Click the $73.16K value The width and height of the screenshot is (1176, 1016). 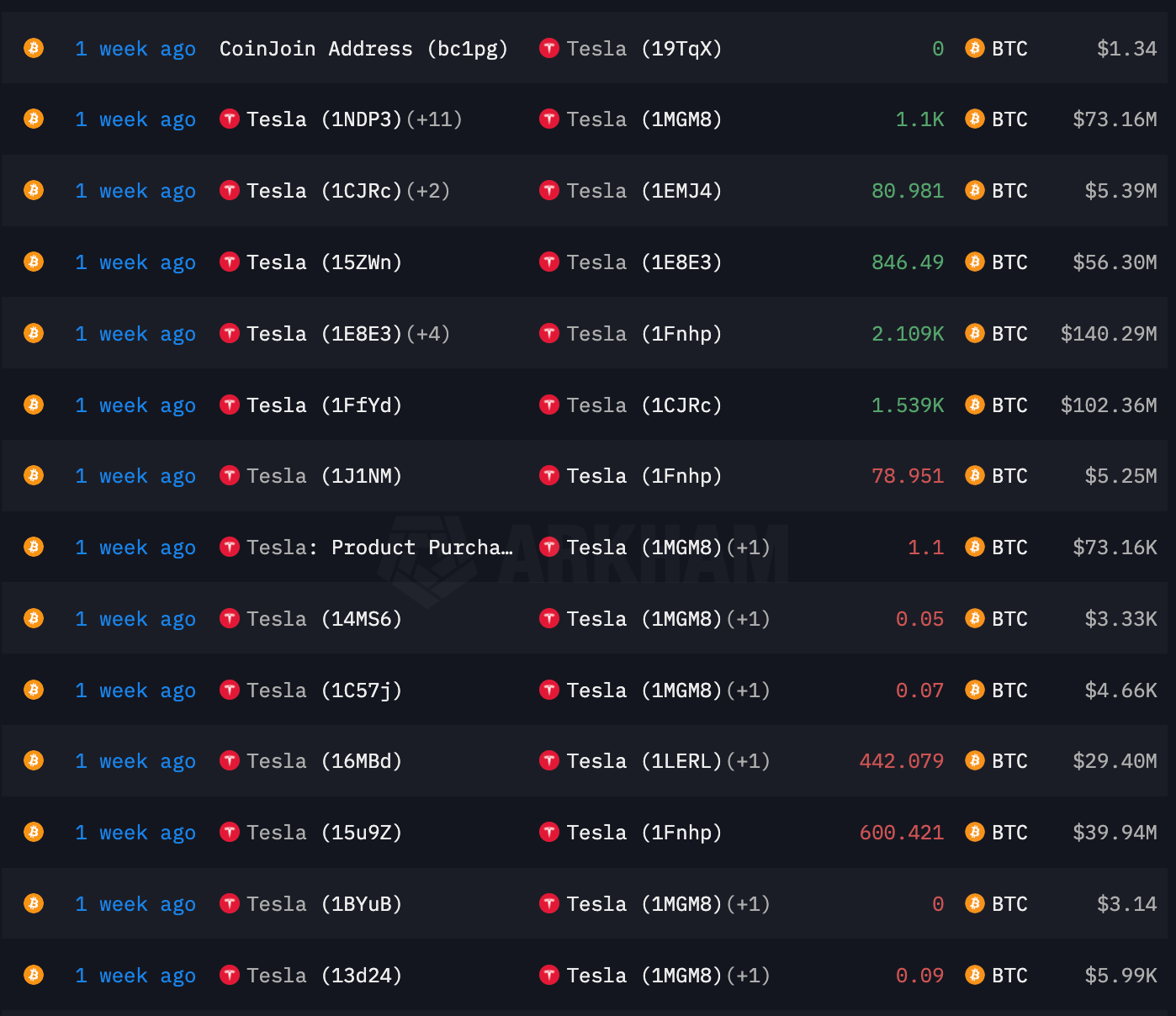pyautogui.click(x=1115, y=548)
